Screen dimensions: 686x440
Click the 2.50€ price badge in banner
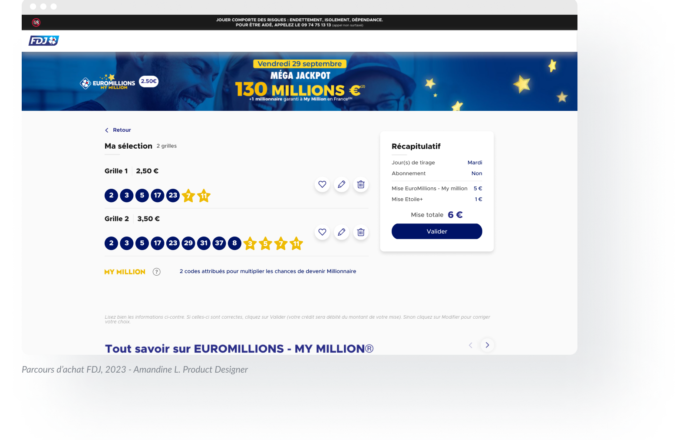tap(149, 81)
